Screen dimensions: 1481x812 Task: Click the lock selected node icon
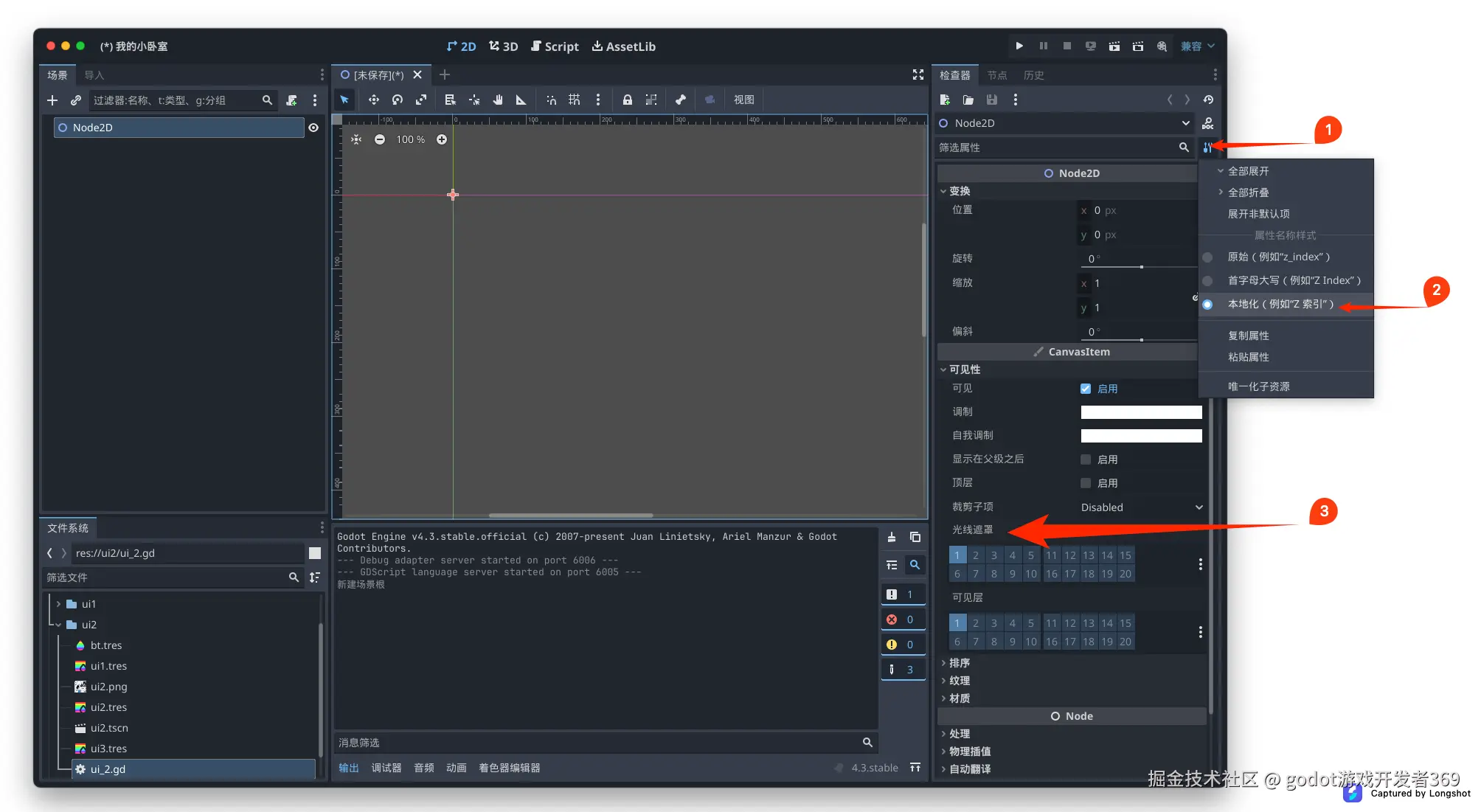[x=627, y=100]
